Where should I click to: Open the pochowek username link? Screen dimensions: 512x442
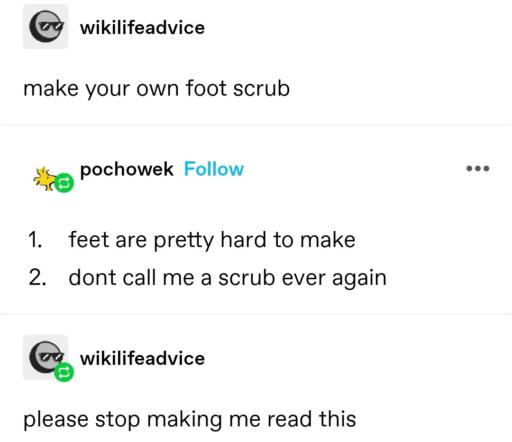tap(127, 169)
